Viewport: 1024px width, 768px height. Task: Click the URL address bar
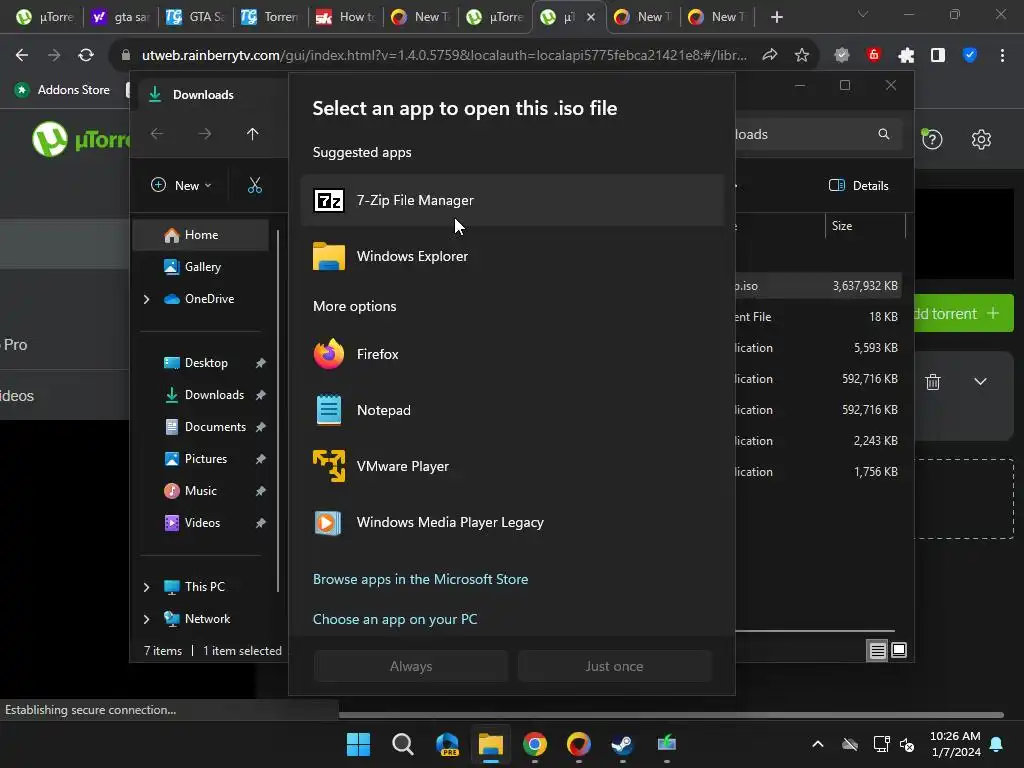(444, 56)
